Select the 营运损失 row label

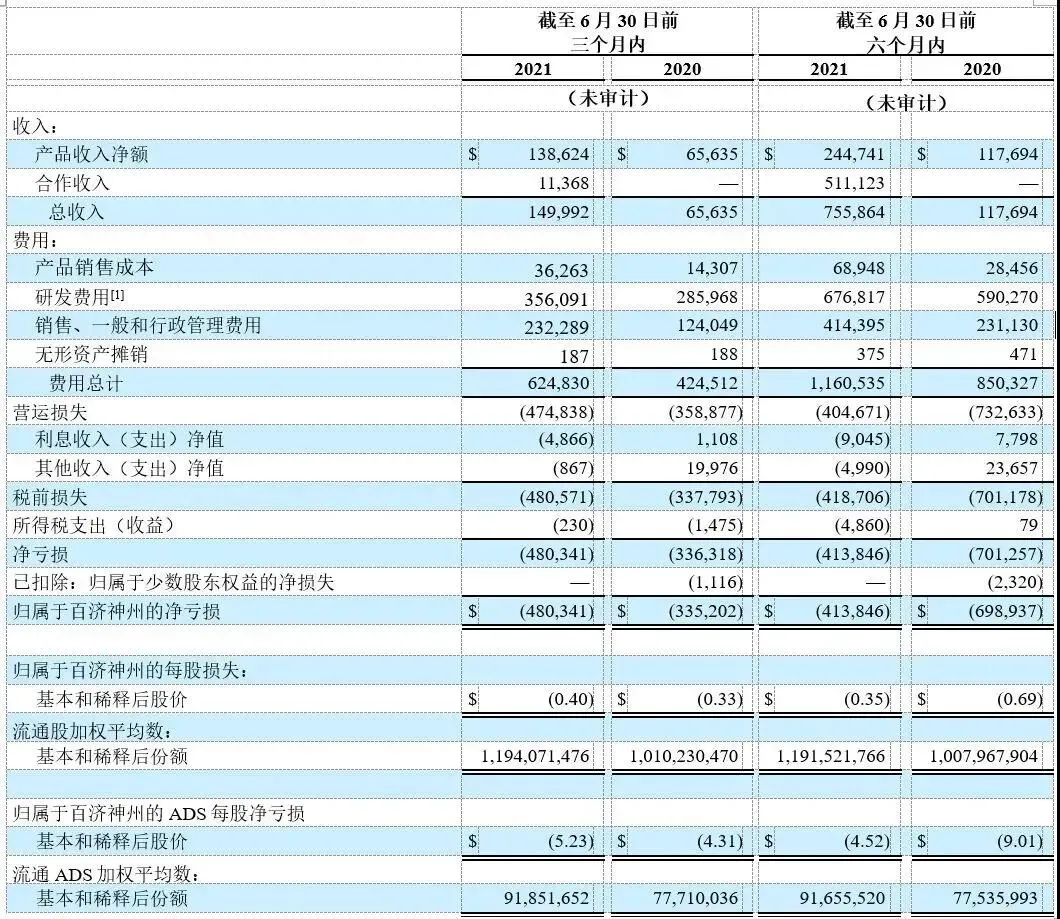pyautogui.click(x=51, y=413)
